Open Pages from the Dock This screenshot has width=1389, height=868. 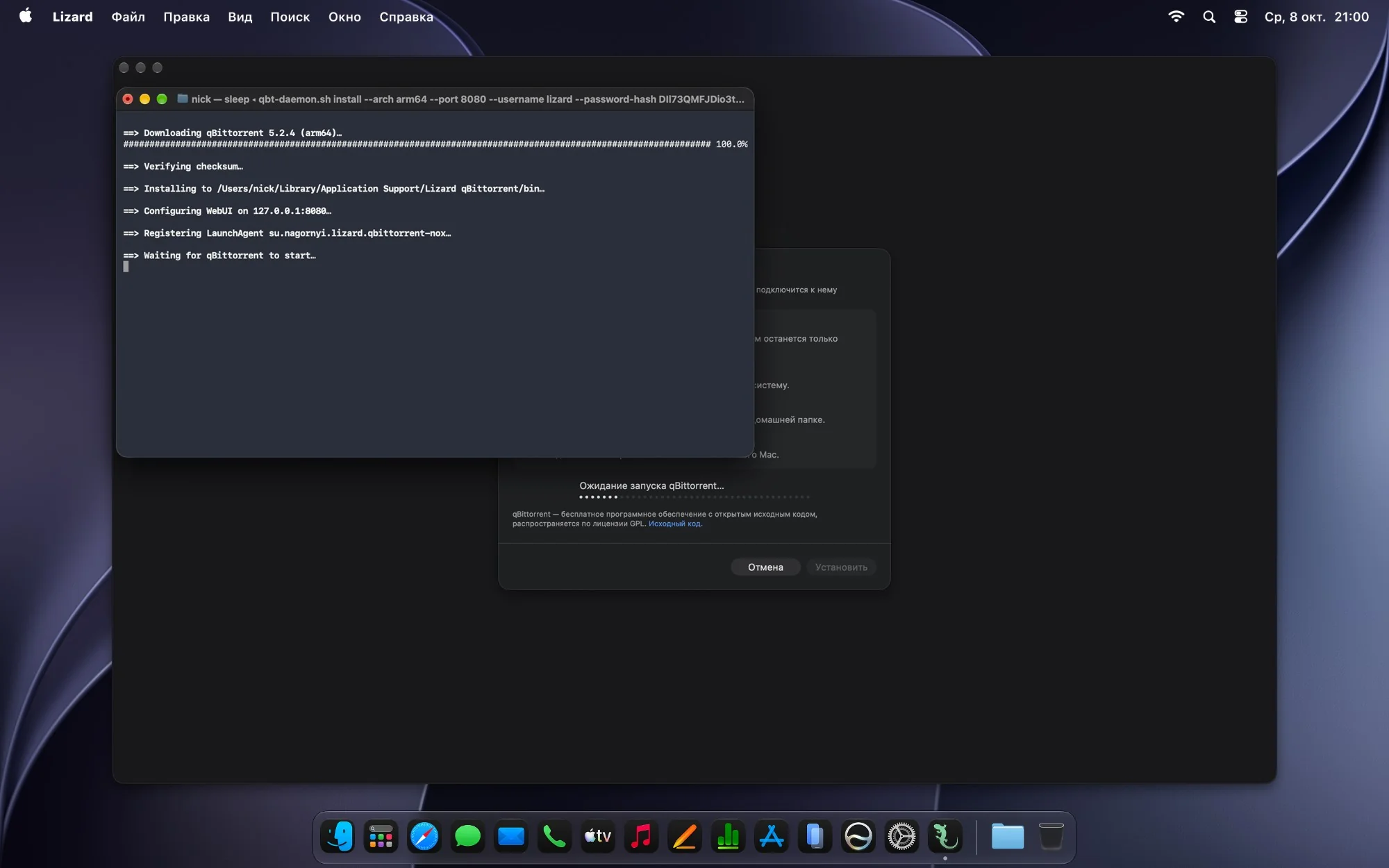point(685,836)
